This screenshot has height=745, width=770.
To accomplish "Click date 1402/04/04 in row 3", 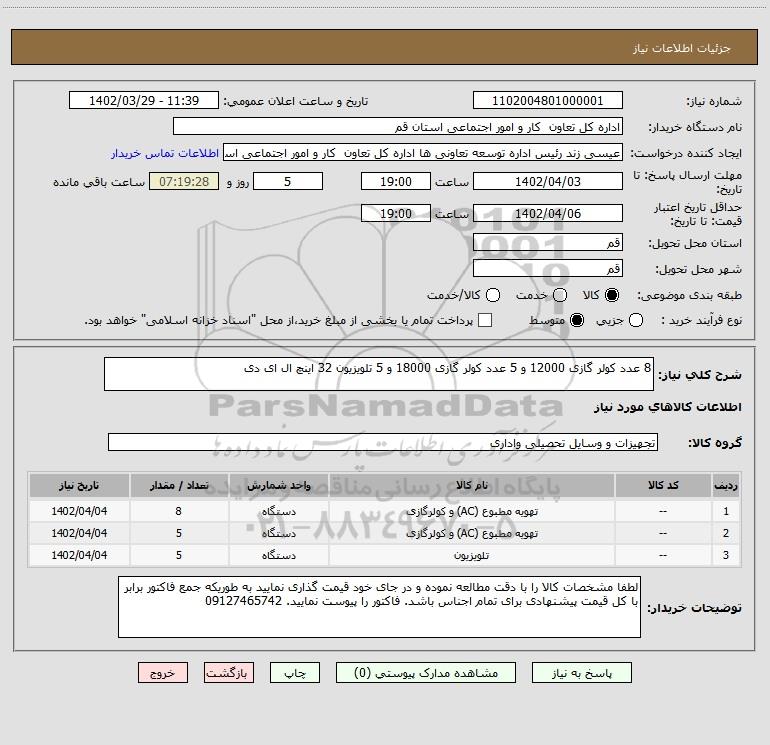I will point(79,555).
